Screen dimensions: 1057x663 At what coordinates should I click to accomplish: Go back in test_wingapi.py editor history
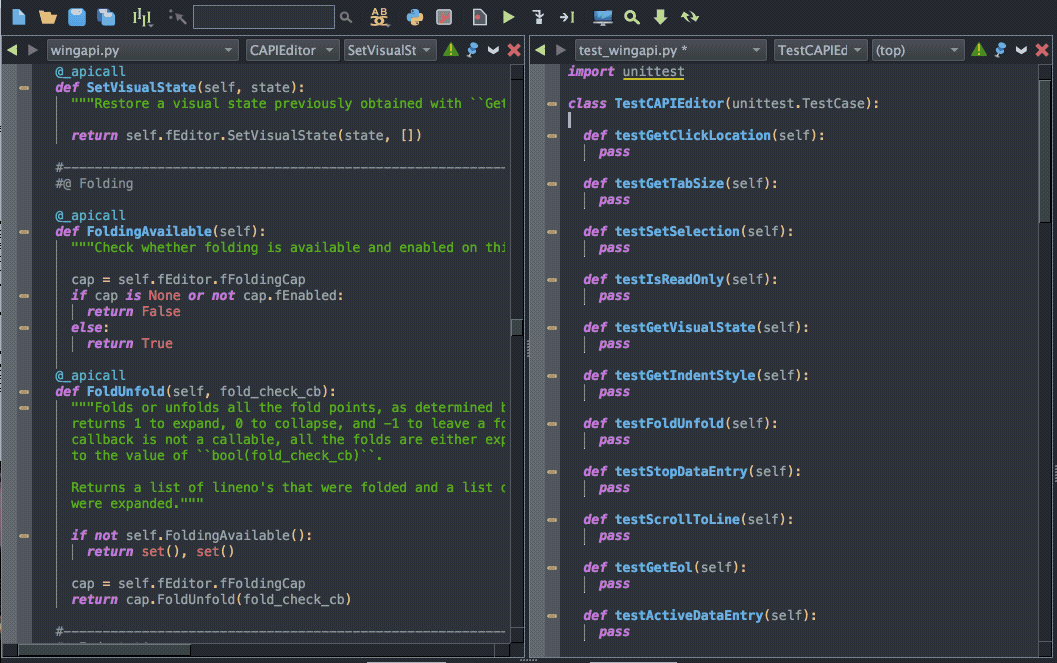[540, 50]
